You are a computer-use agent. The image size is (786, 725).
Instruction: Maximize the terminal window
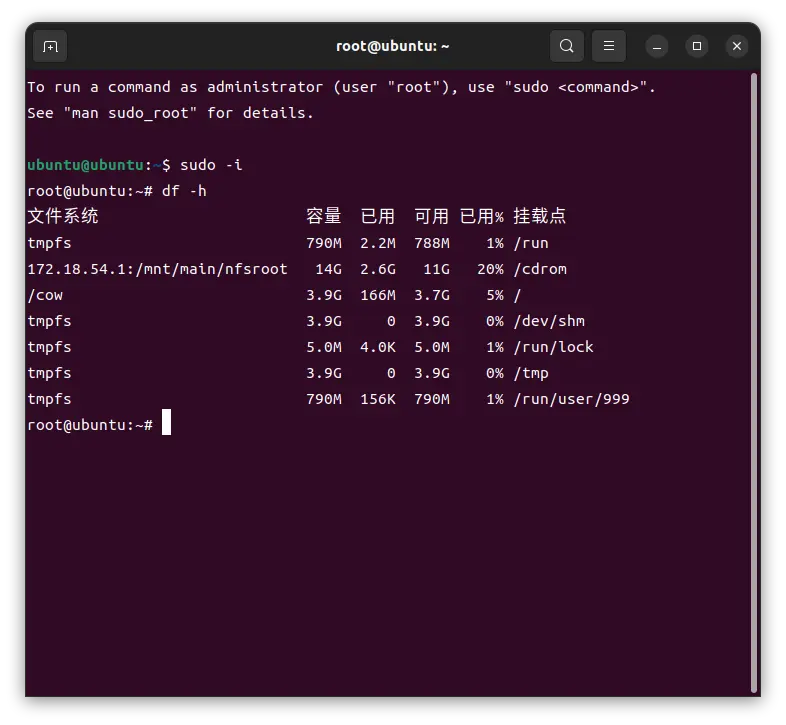pos(697,46)
